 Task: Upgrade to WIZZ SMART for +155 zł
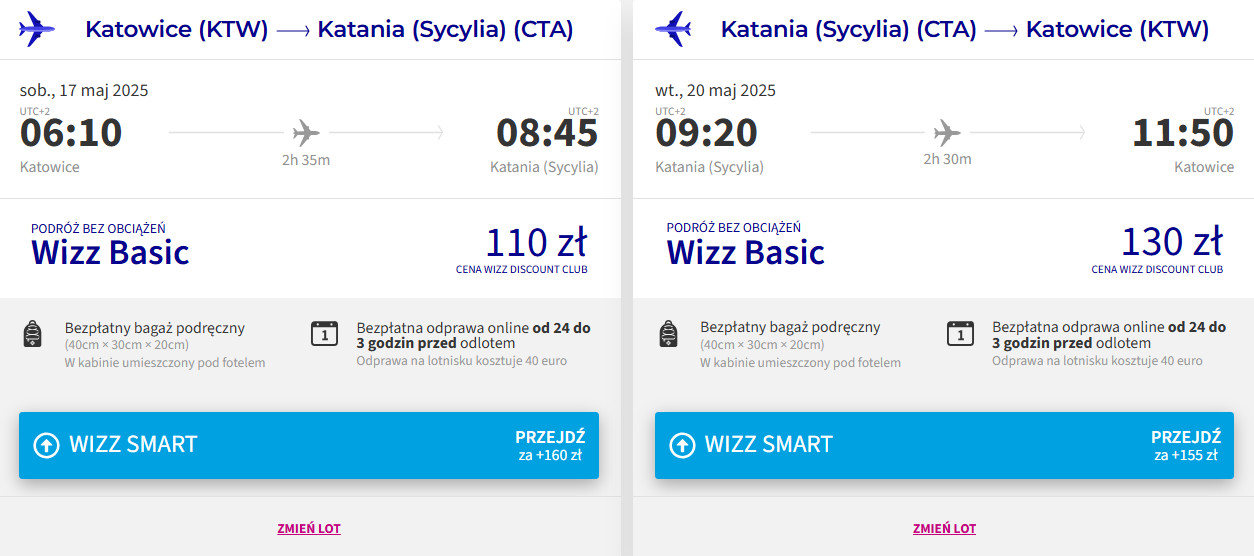tap(943, 445)
